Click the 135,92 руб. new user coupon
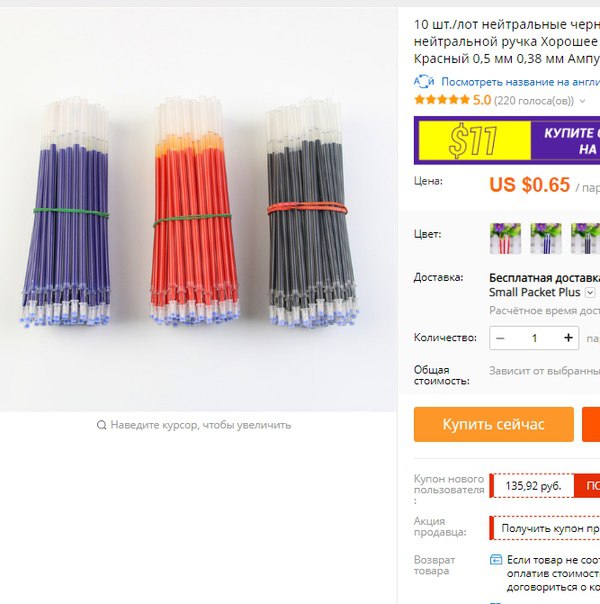This screenshot has height=604, width=600. [x=533, y=486]
